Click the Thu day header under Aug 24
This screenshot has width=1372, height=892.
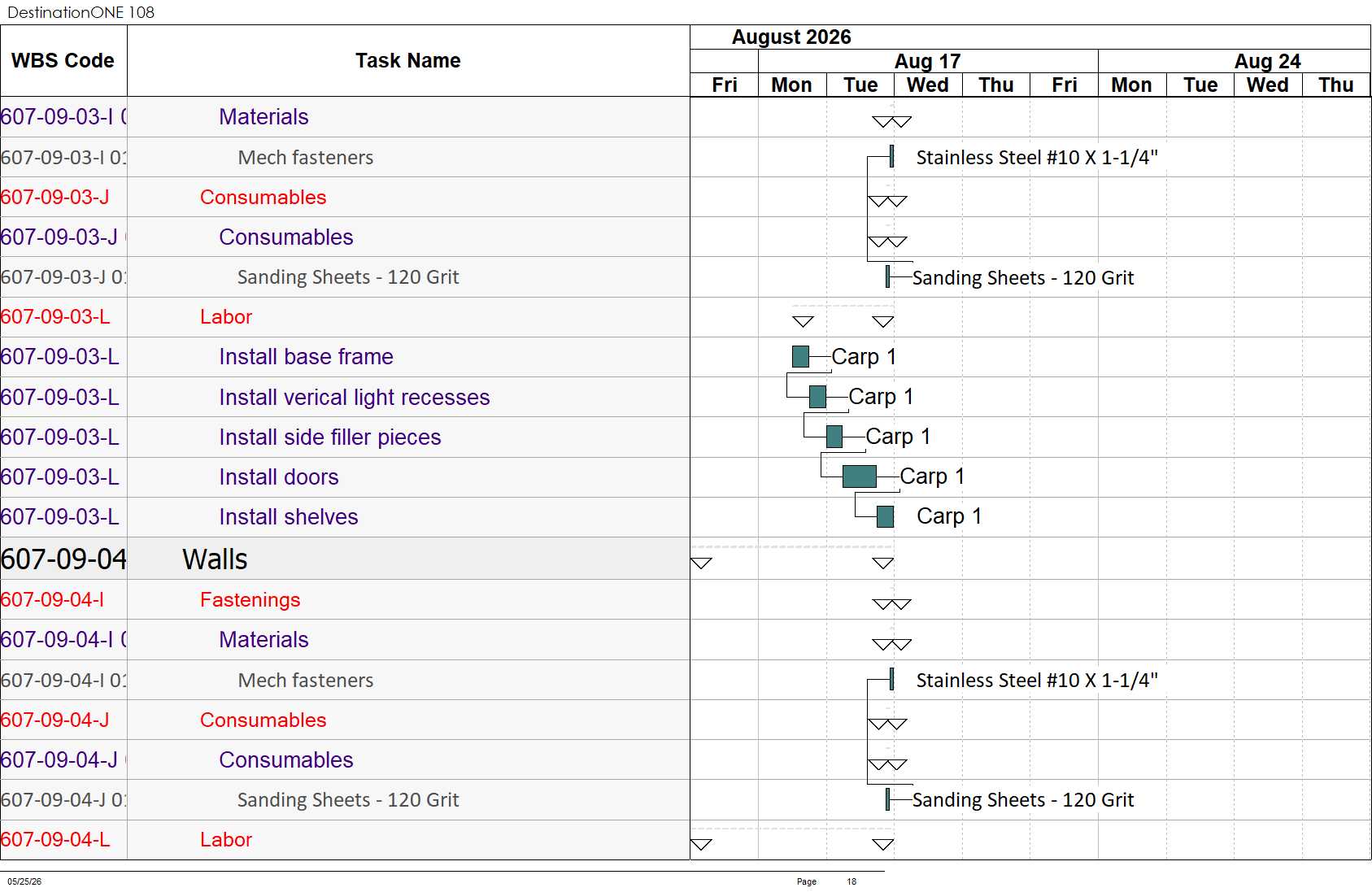pyautogui.click(x=1336, y=85)
